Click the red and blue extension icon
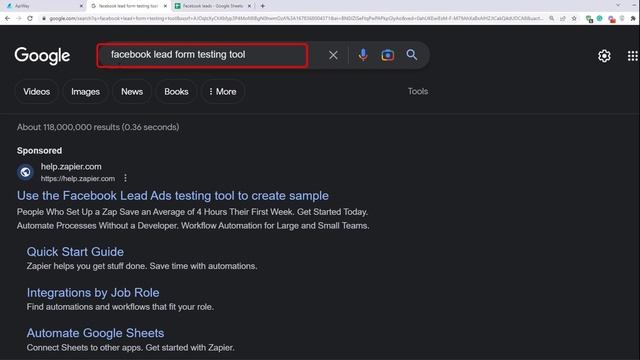Image resolution: width=640 pixels, height=360 pixels. click(611, 19)
